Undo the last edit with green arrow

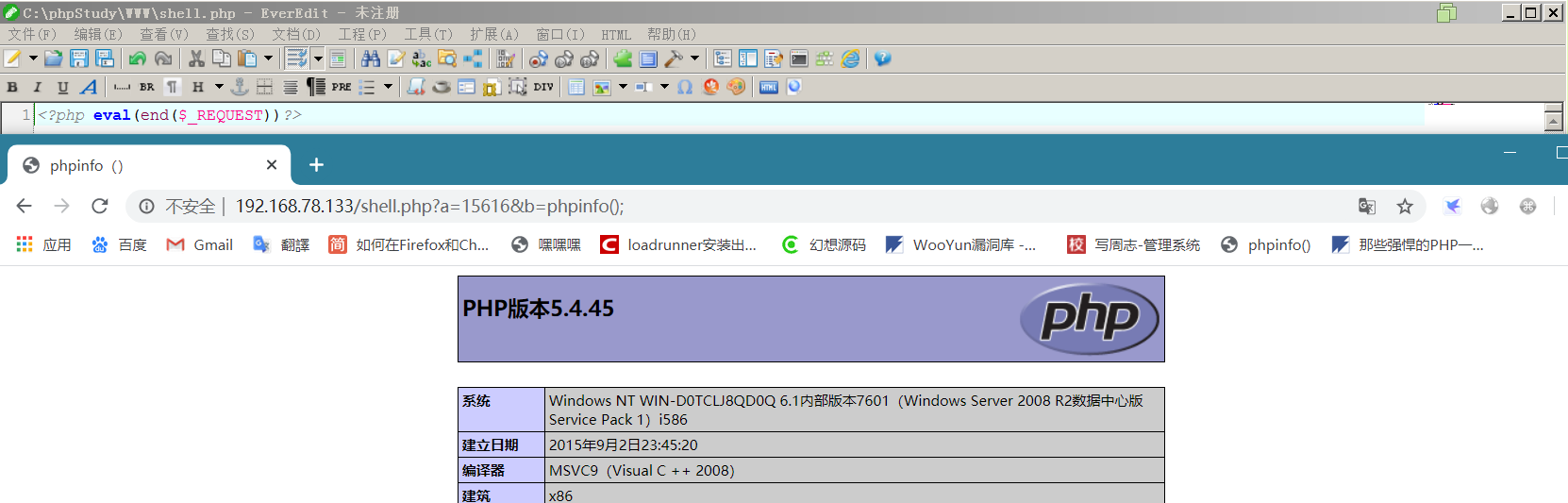138,59
